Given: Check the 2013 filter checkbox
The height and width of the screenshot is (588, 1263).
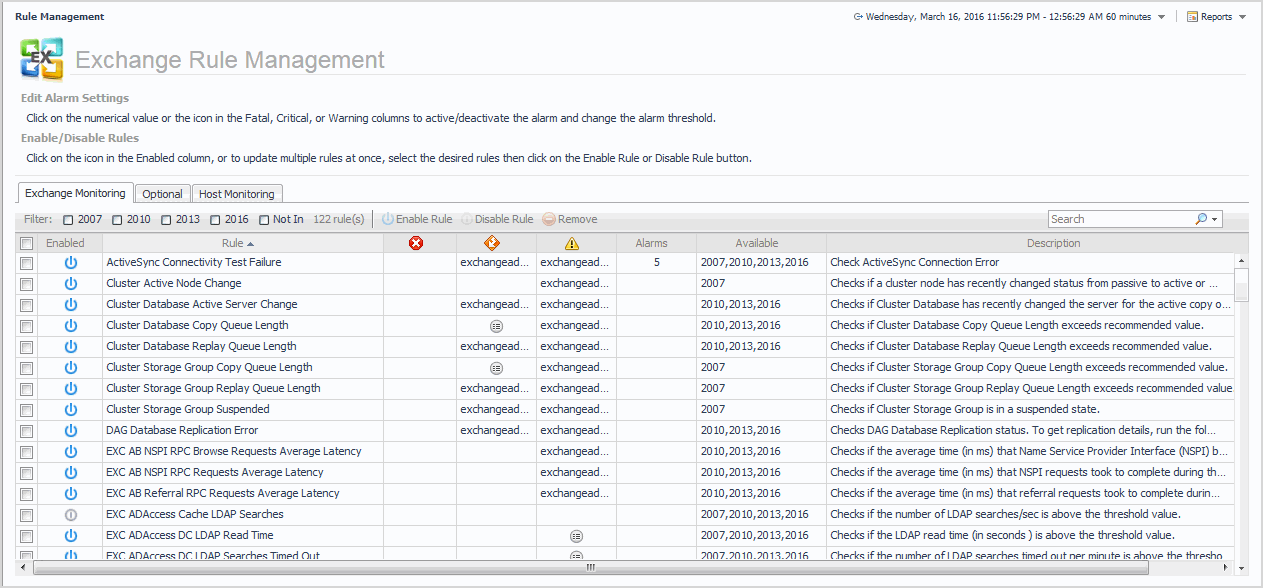Looking at the screenshot, I should (166, 220).
